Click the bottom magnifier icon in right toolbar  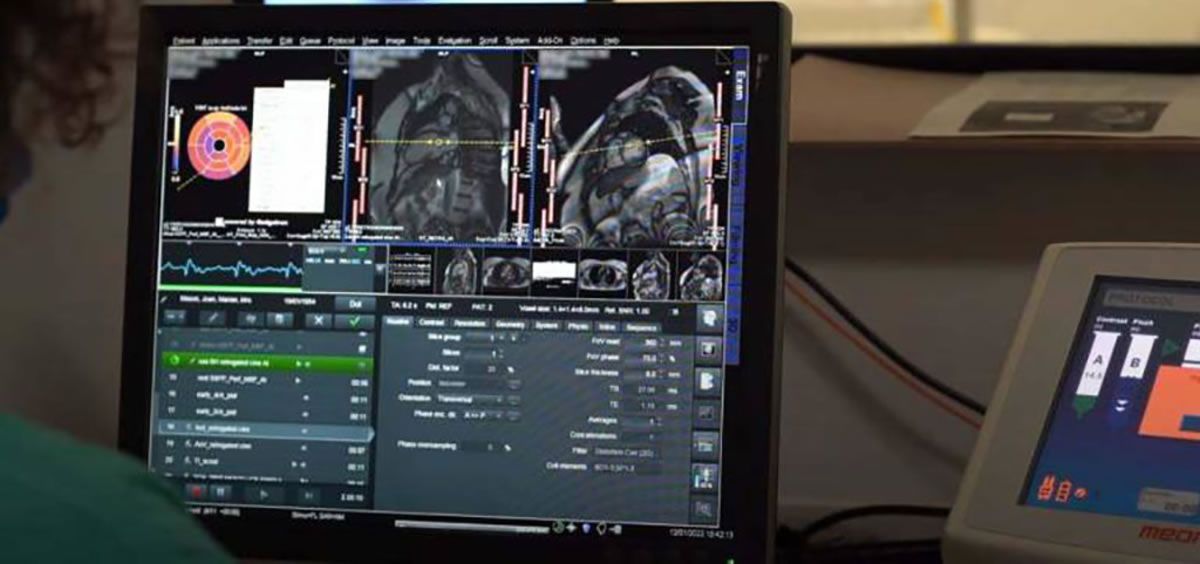coord(706,508)
